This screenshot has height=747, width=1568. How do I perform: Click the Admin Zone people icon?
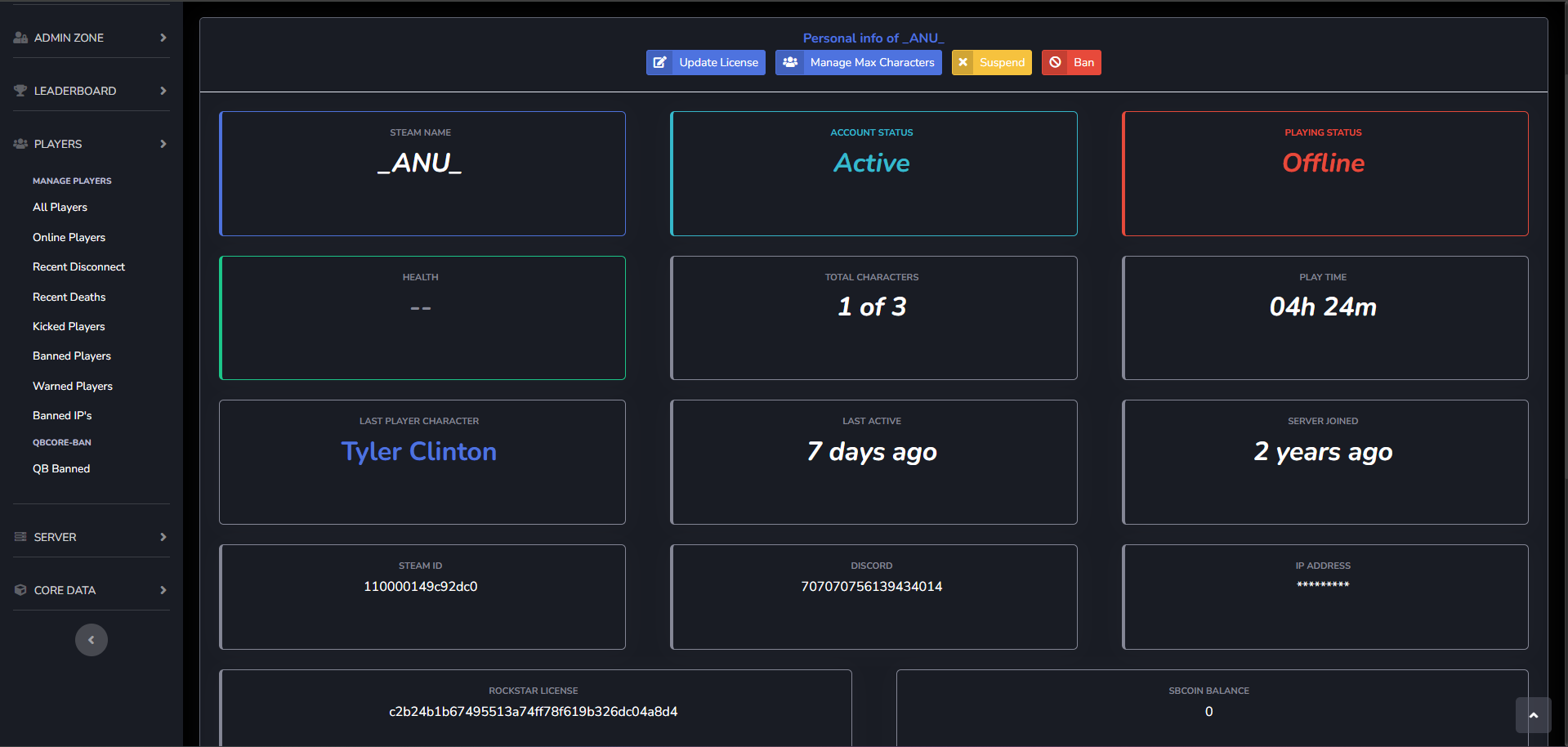20,37
